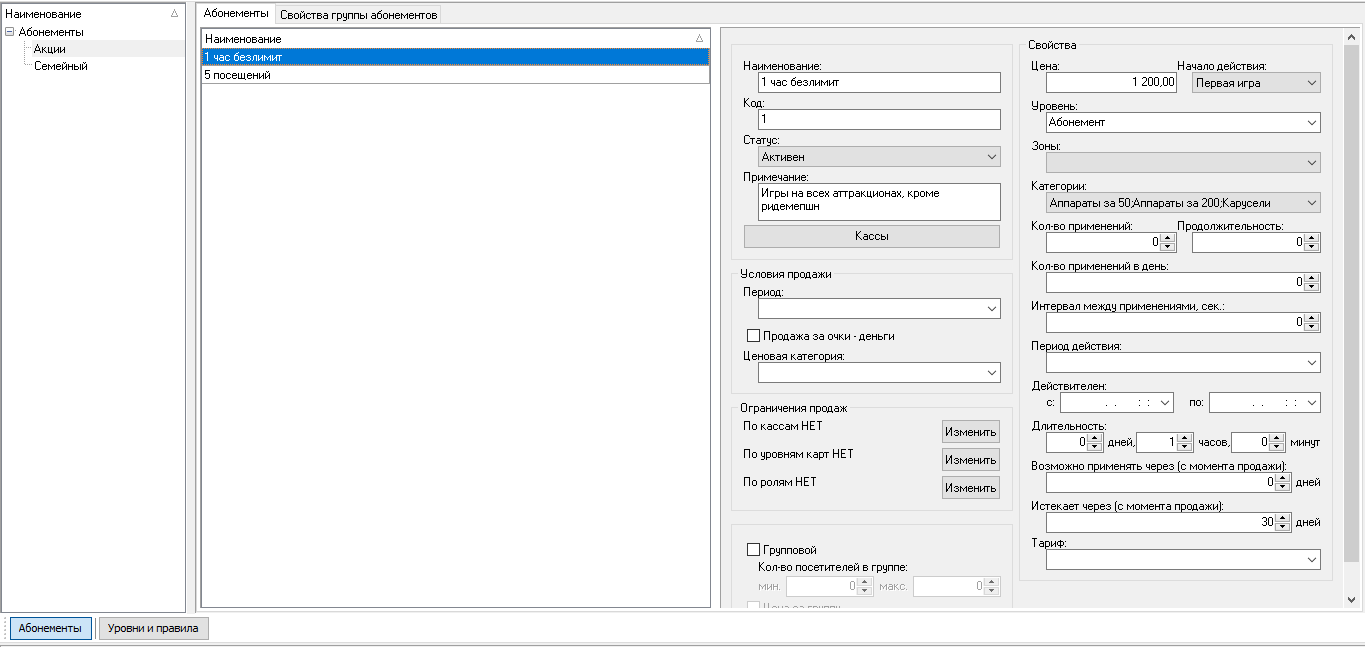Edit the Примечание text area
Screen dimensions: 1365x647
[x=879, y=201]
